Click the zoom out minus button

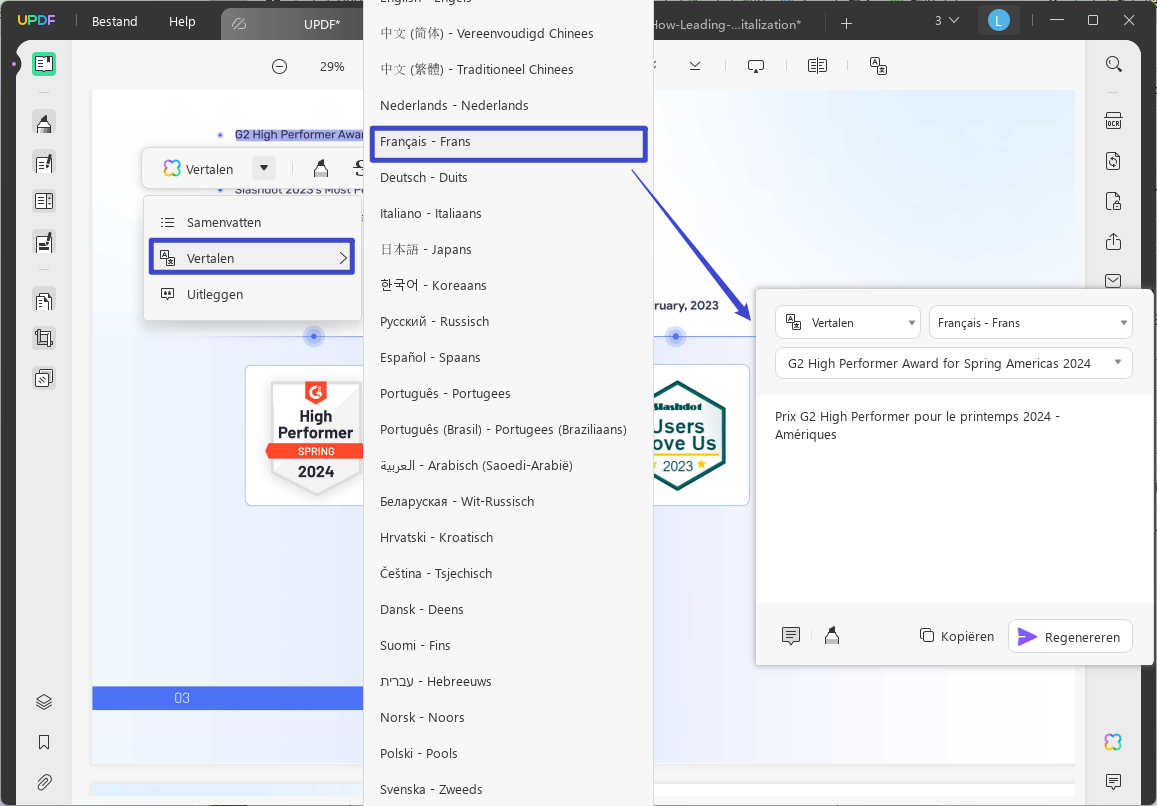(x=279, y=66)
